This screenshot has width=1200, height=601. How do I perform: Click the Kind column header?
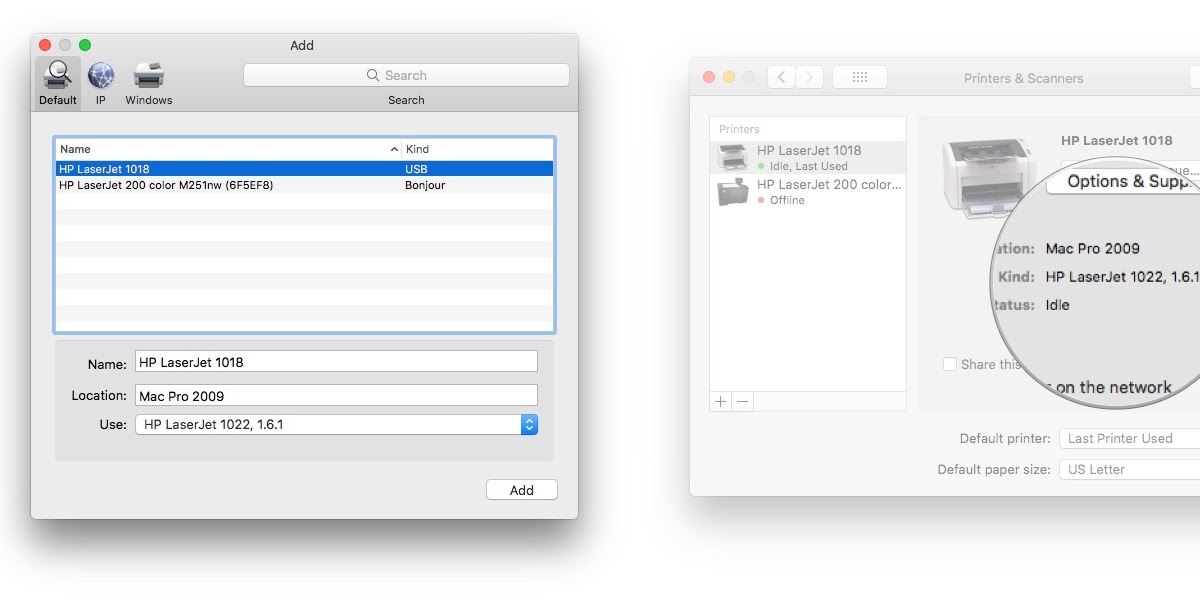pyautogui.click(x=477, y=149)
